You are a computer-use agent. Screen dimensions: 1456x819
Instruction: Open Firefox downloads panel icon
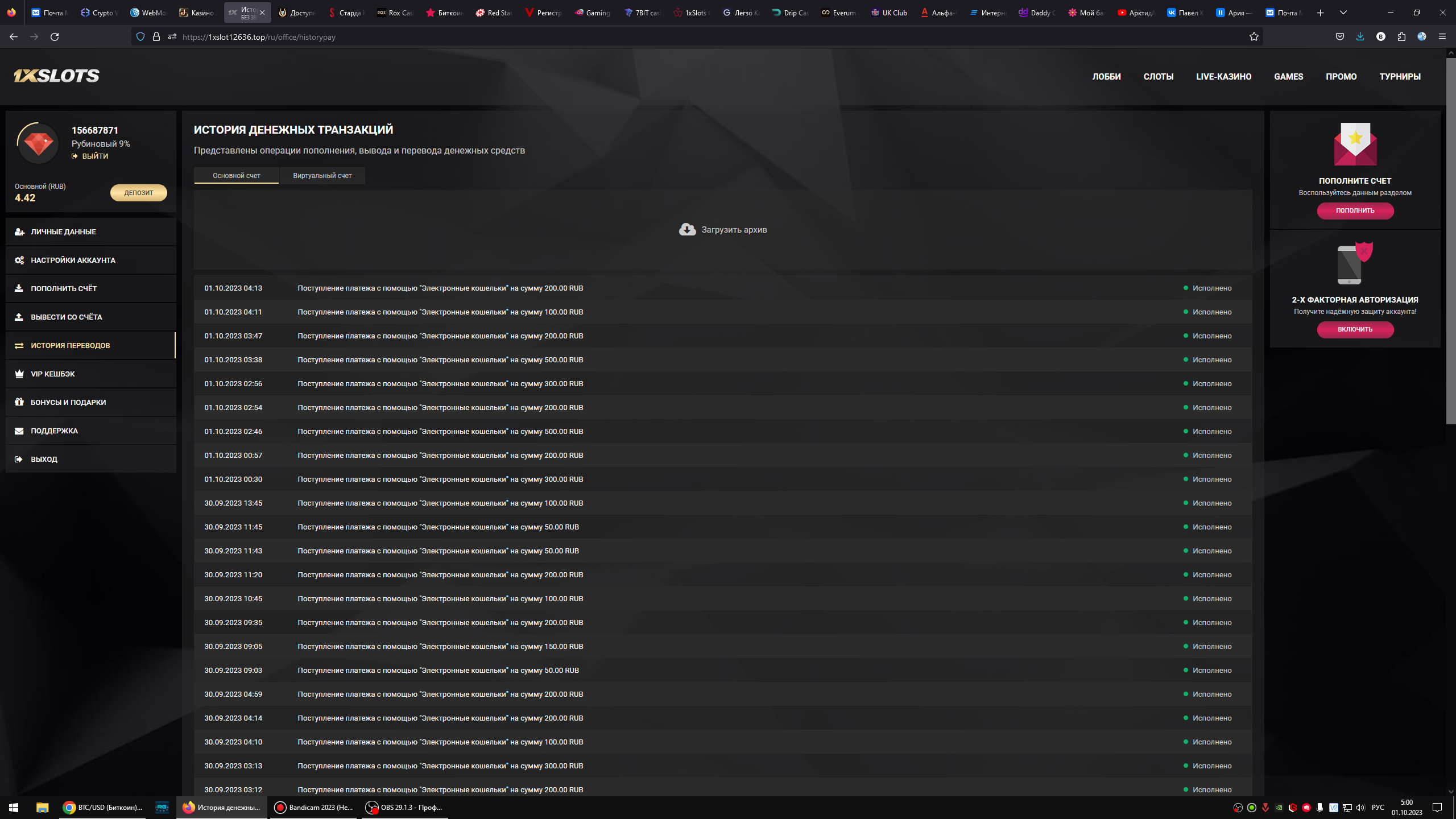[x=1360, y=37]
